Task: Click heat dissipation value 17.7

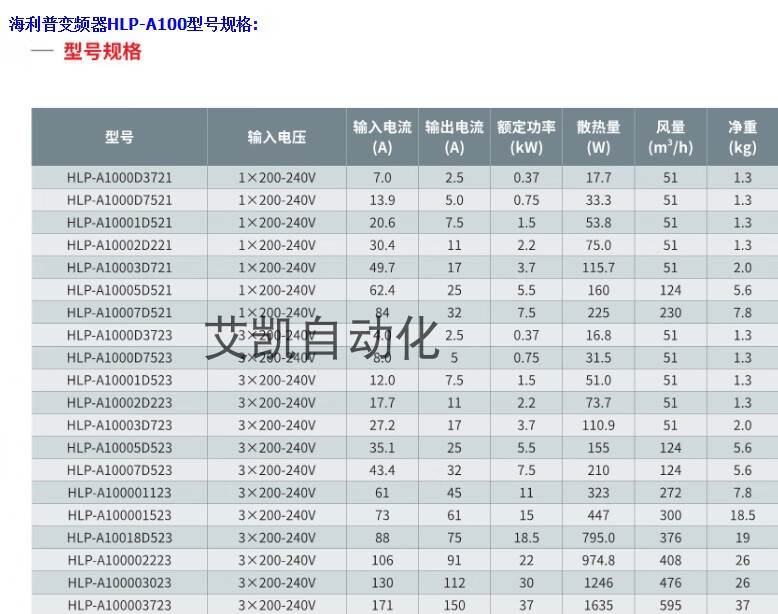Action: point(598,178)
